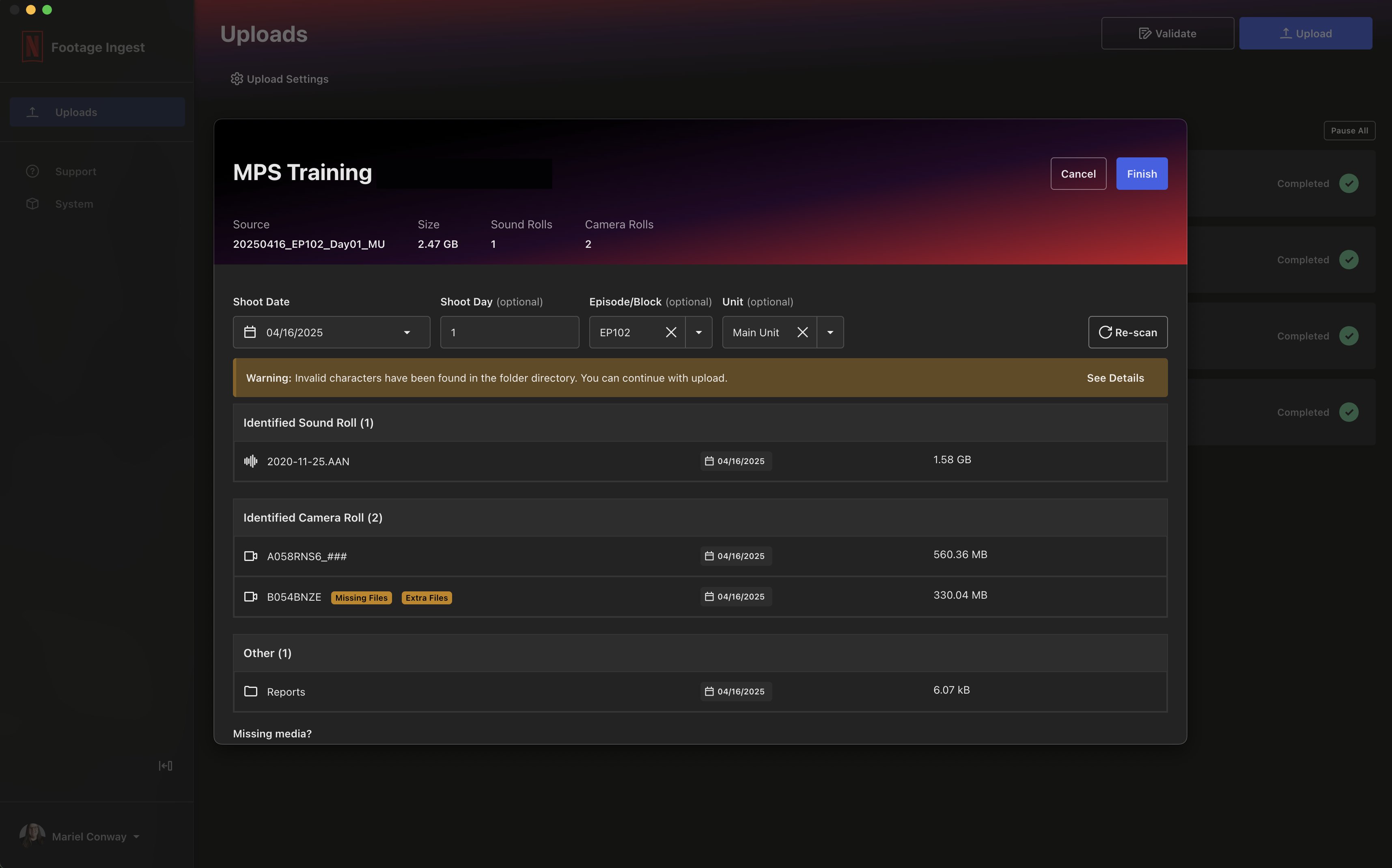Click the System cube icon
Viewport: 1392px width, 868px height.
click(33, 204)
